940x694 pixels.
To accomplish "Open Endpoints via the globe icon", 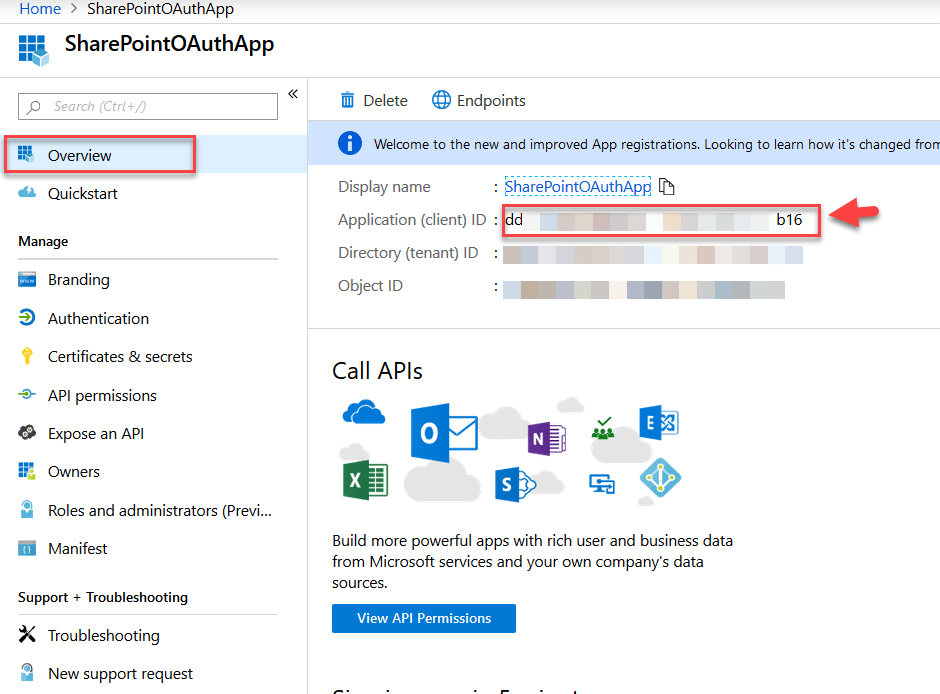I will [x=441, y=100].
